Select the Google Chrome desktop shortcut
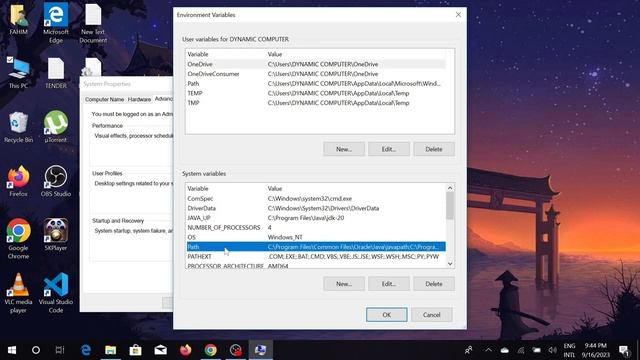This screenshot has width=640, height=360. tap(18, 239)
